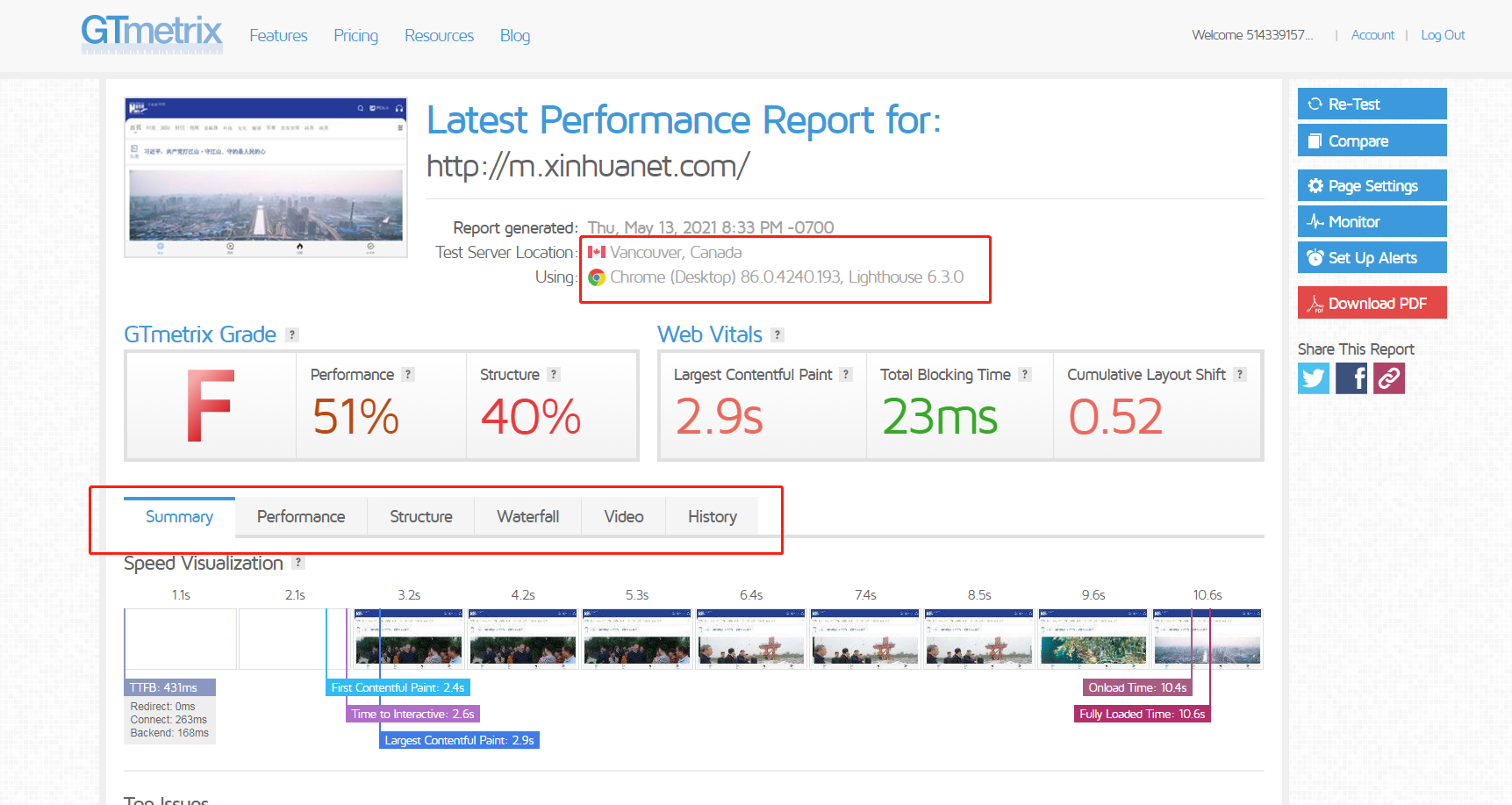This screenshot has height=805, width=1512.
Task: Share report on Twitter
Action: (1314, 378)
